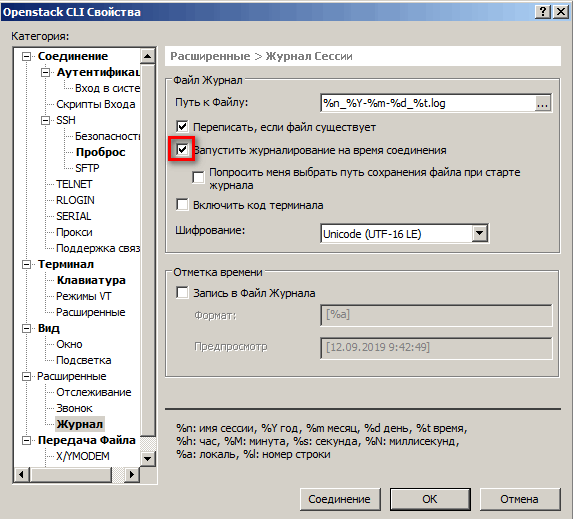Image resolution: width=573 pixels, height=519 pixels.
Task: Collapse the Соединение tree node
Action: pos(26,56)
